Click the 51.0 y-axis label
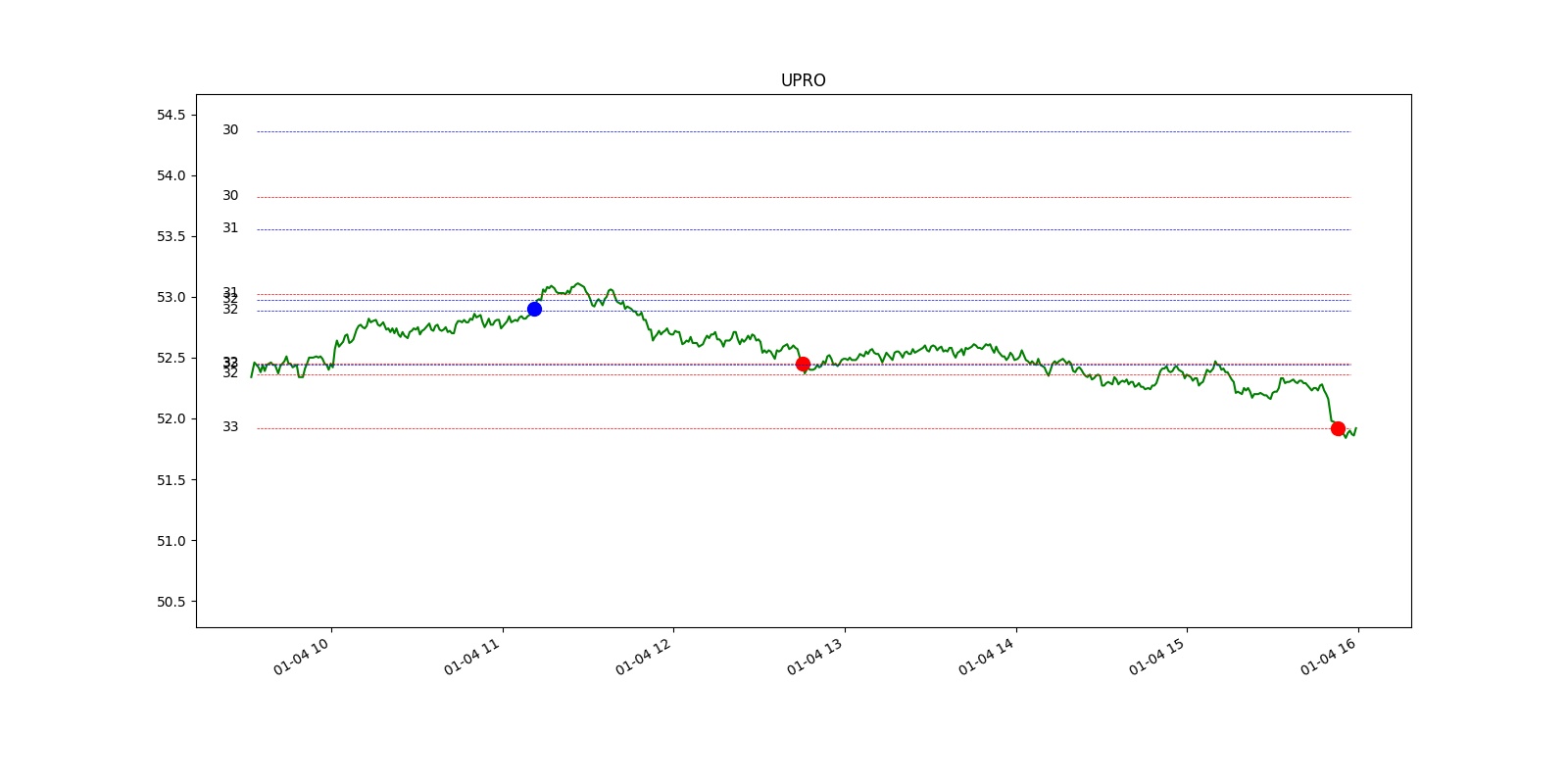This screenshot has height=784, width=1568. (171, 541)
